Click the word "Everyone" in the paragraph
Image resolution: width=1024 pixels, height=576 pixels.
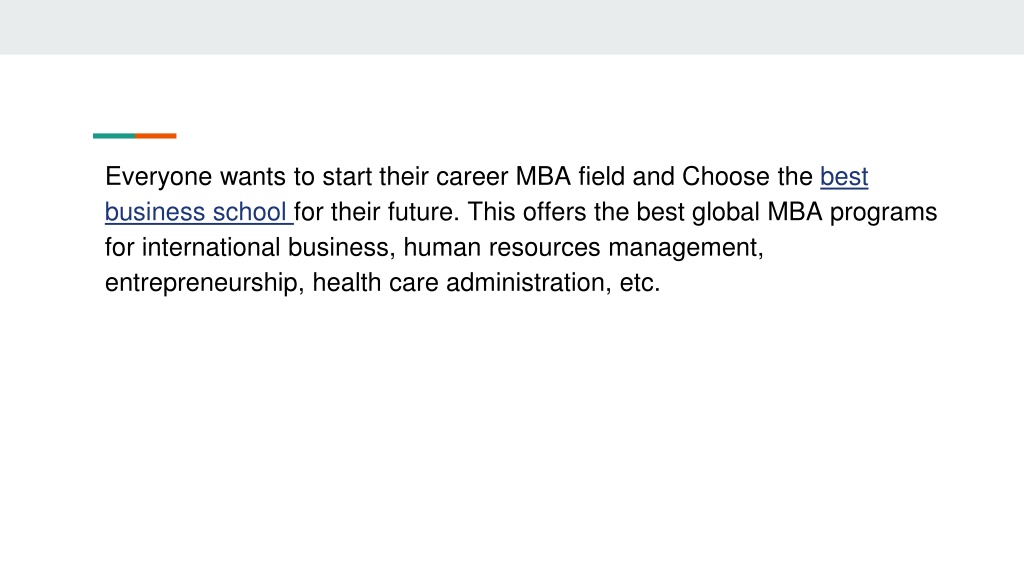(x=159, y=177)
